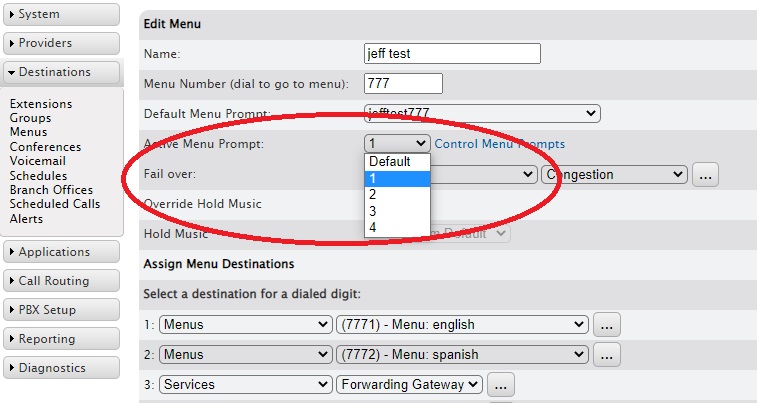Expand the Applications sidebar section
The image size is (757, 403).
[61, 252]
